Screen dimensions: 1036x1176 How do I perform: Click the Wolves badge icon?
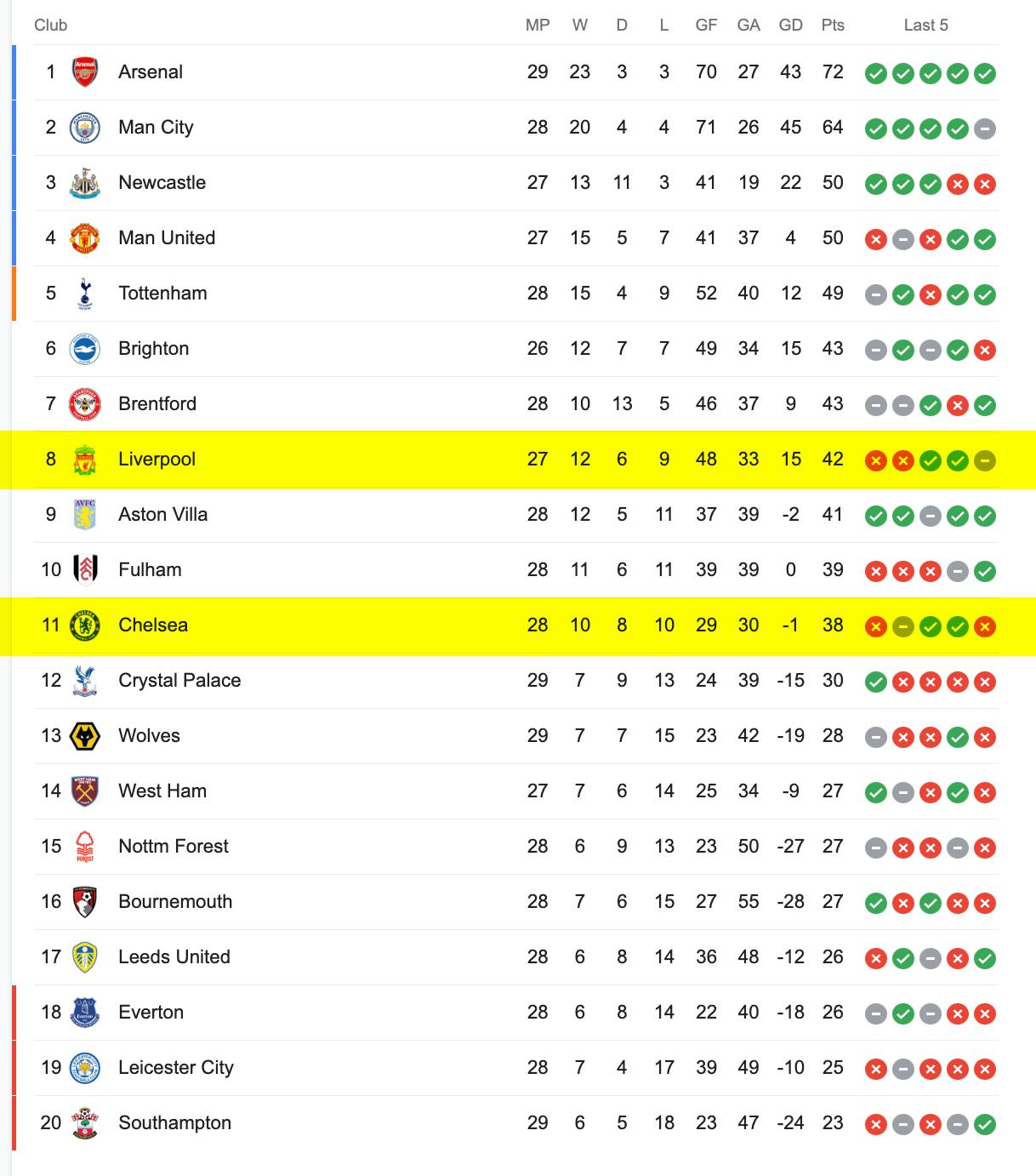click(85, 736)
